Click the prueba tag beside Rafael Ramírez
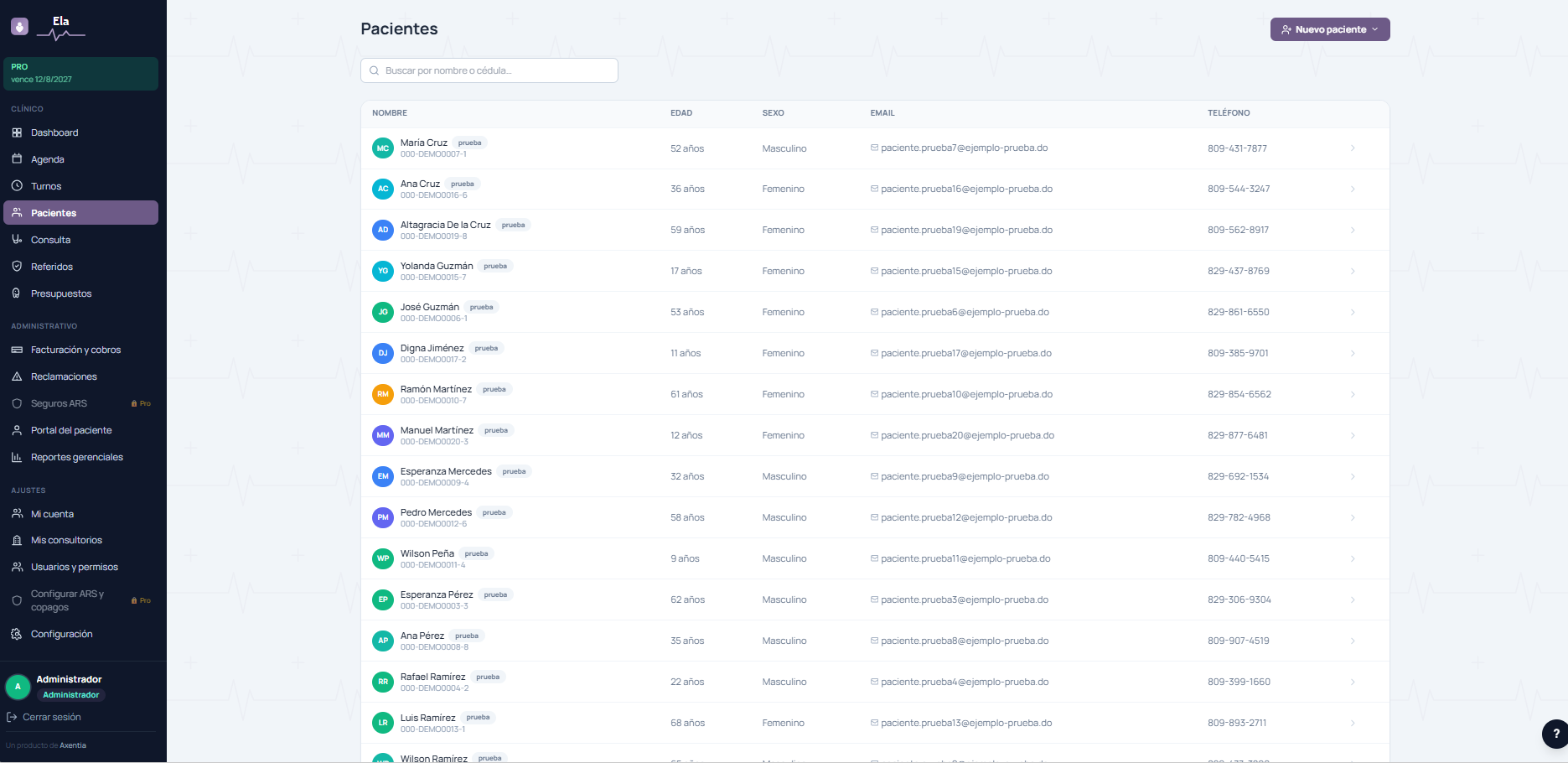 [x=488, y=677]
